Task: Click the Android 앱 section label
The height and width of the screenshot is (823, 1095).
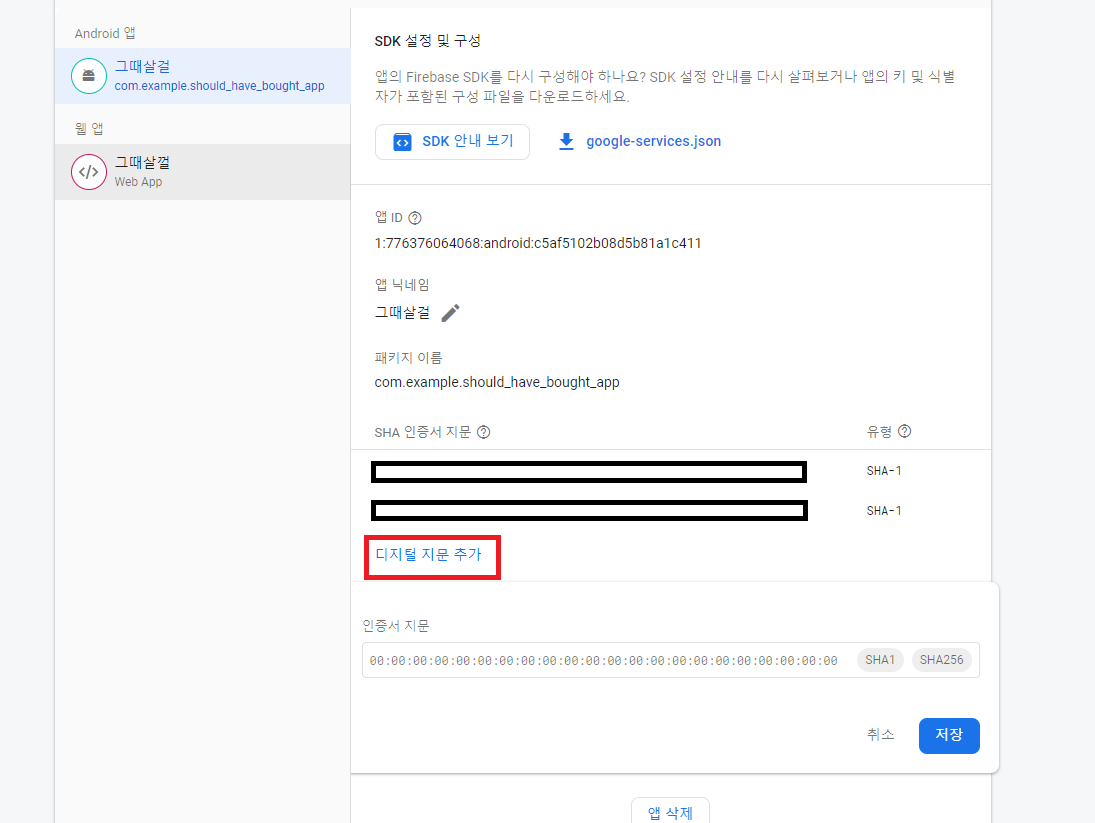Action: pyautogui.click(x=105, y=34)
